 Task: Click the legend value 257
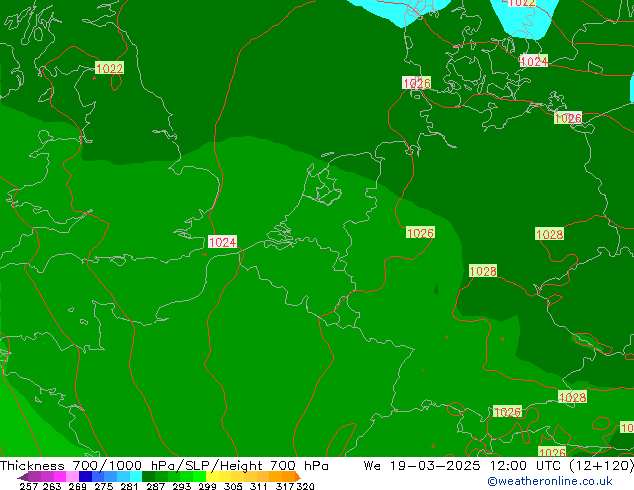pyautogui.click(x=29, y=486)
